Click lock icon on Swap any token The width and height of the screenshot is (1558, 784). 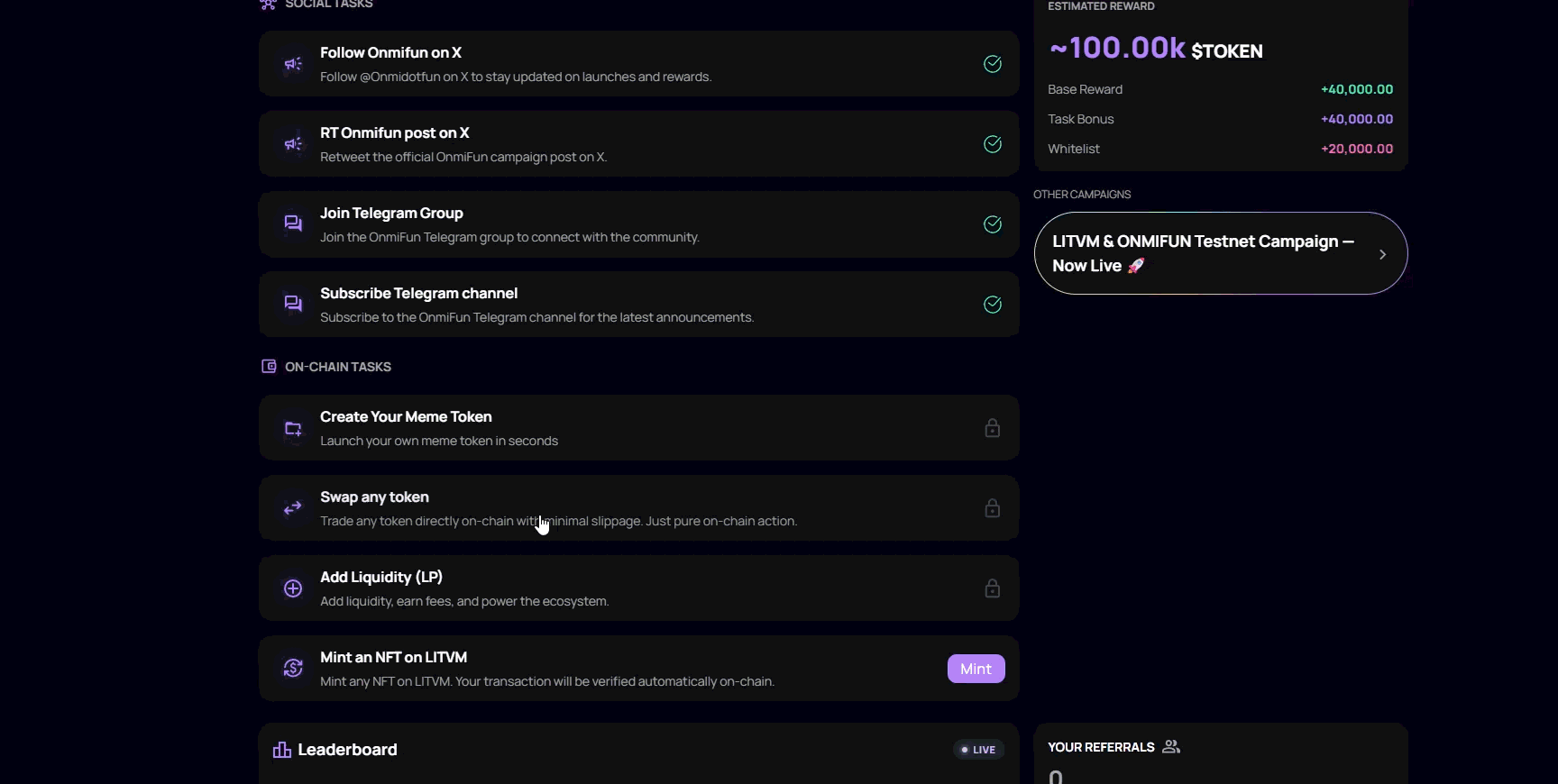click(993, 508)
